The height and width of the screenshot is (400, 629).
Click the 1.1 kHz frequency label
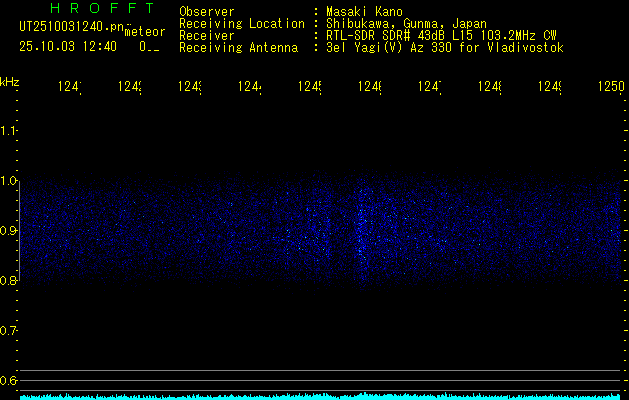tap(8, 131)
